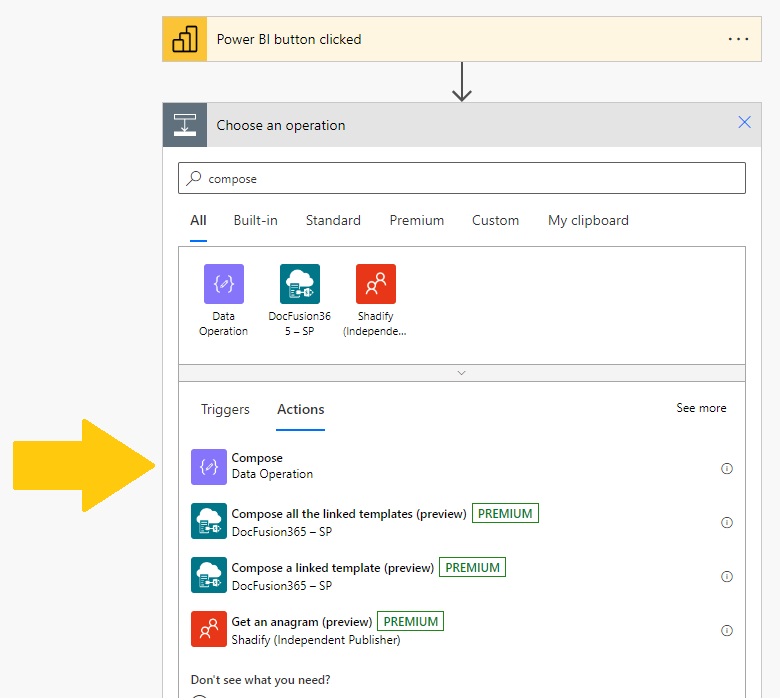Switch to the All tab
Viewport: 780px width, 700px height.
(198, 220)
